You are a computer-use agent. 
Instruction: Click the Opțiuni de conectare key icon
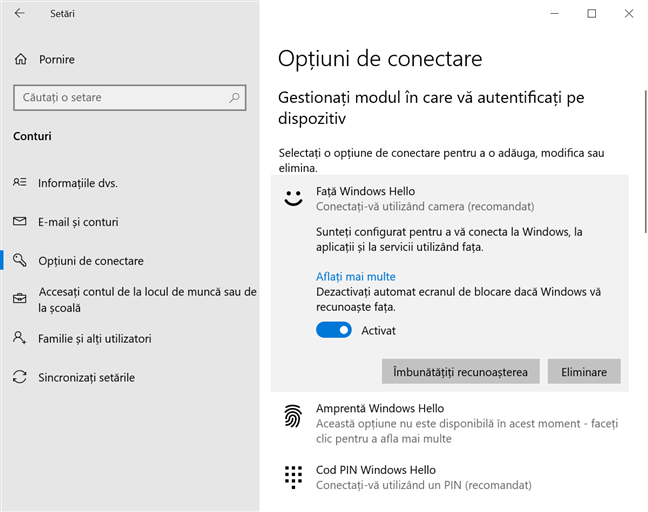[x=19, y=260]
